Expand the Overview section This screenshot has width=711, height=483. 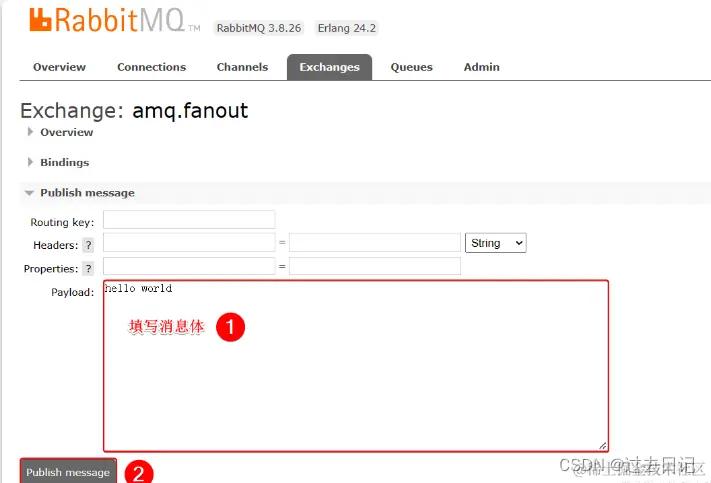(x=60, y=132)
